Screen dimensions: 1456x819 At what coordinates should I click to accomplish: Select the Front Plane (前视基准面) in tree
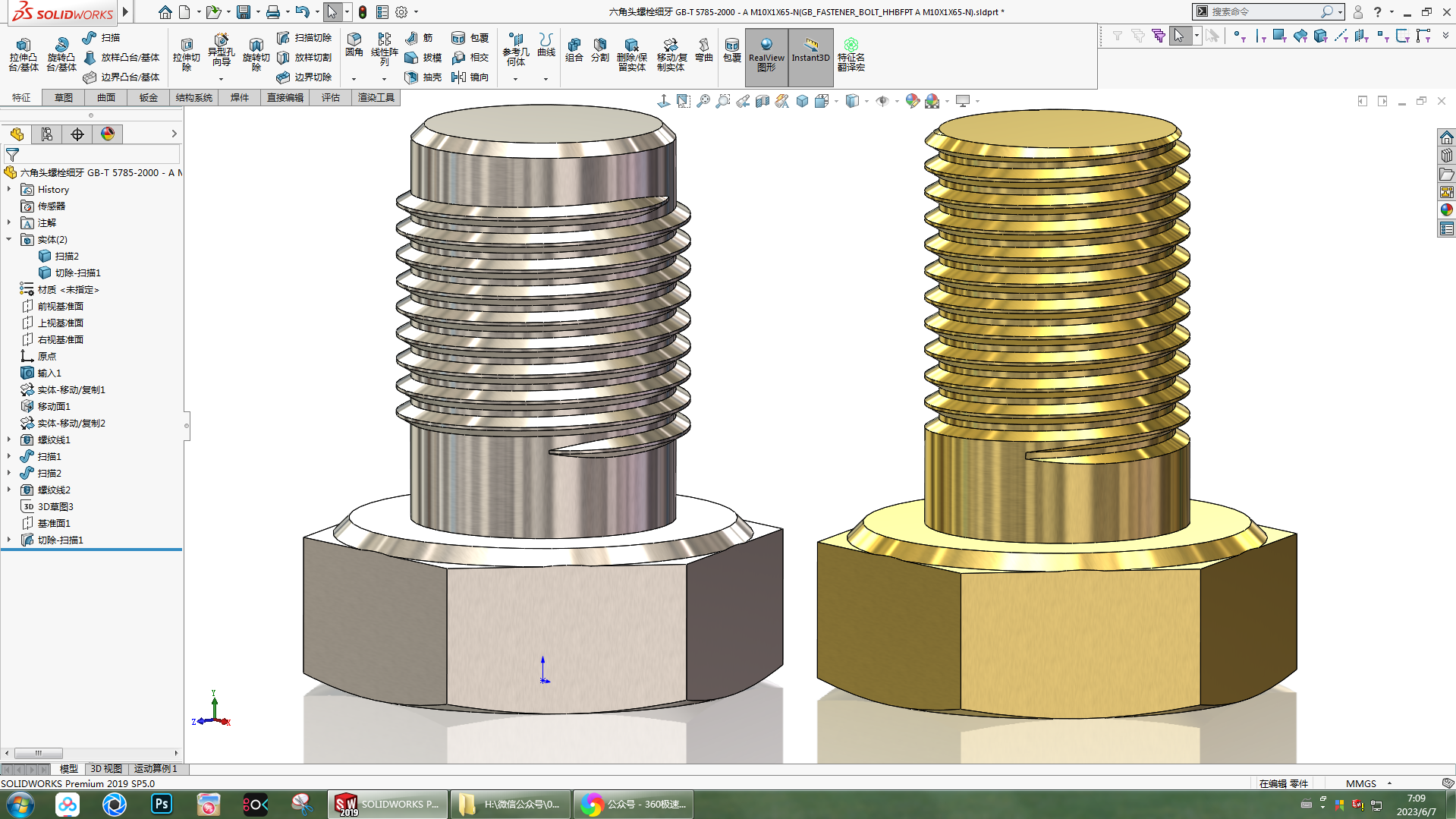pos(52,306)
